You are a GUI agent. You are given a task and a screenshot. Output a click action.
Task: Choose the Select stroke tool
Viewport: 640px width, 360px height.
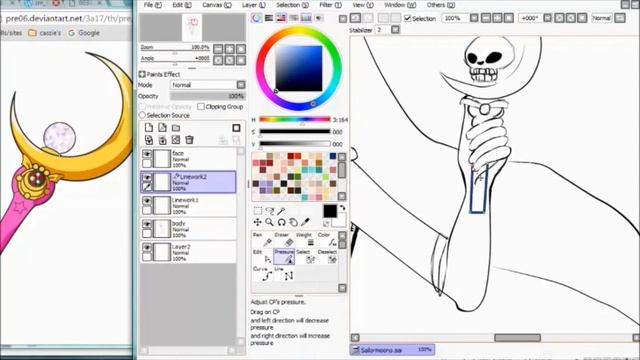pos(305,257)
